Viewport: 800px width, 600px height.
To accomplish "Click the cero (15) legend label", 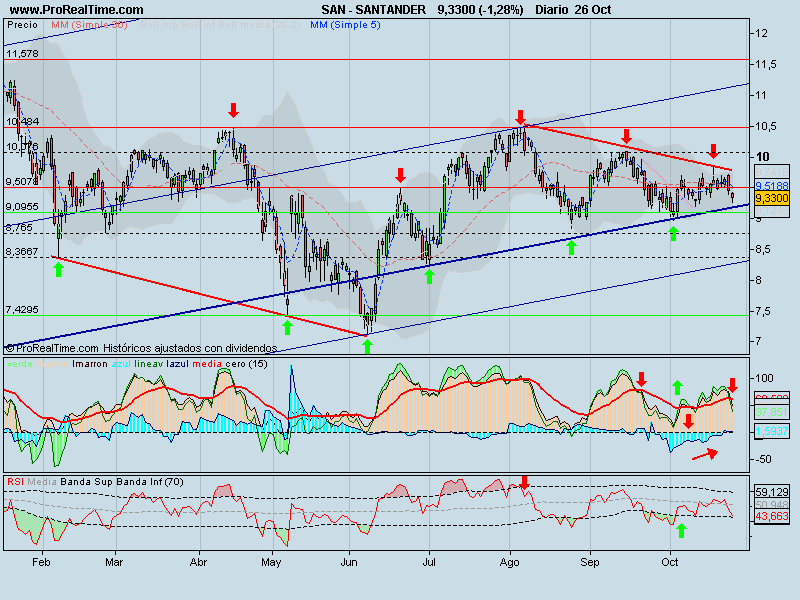I will tap(246, 364).
